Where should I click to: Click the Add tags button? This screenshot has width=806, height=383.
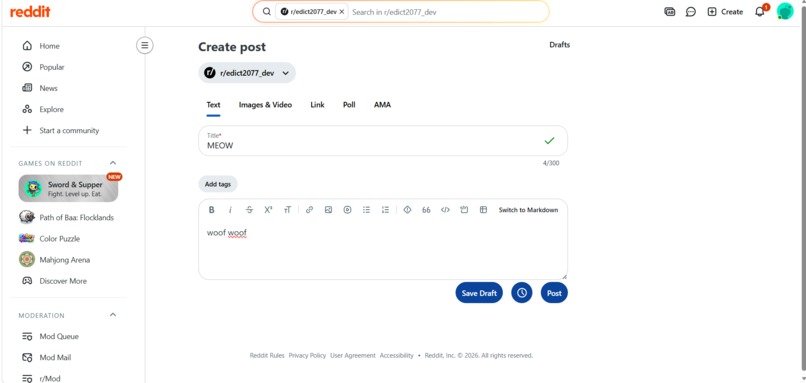point(218,184)
